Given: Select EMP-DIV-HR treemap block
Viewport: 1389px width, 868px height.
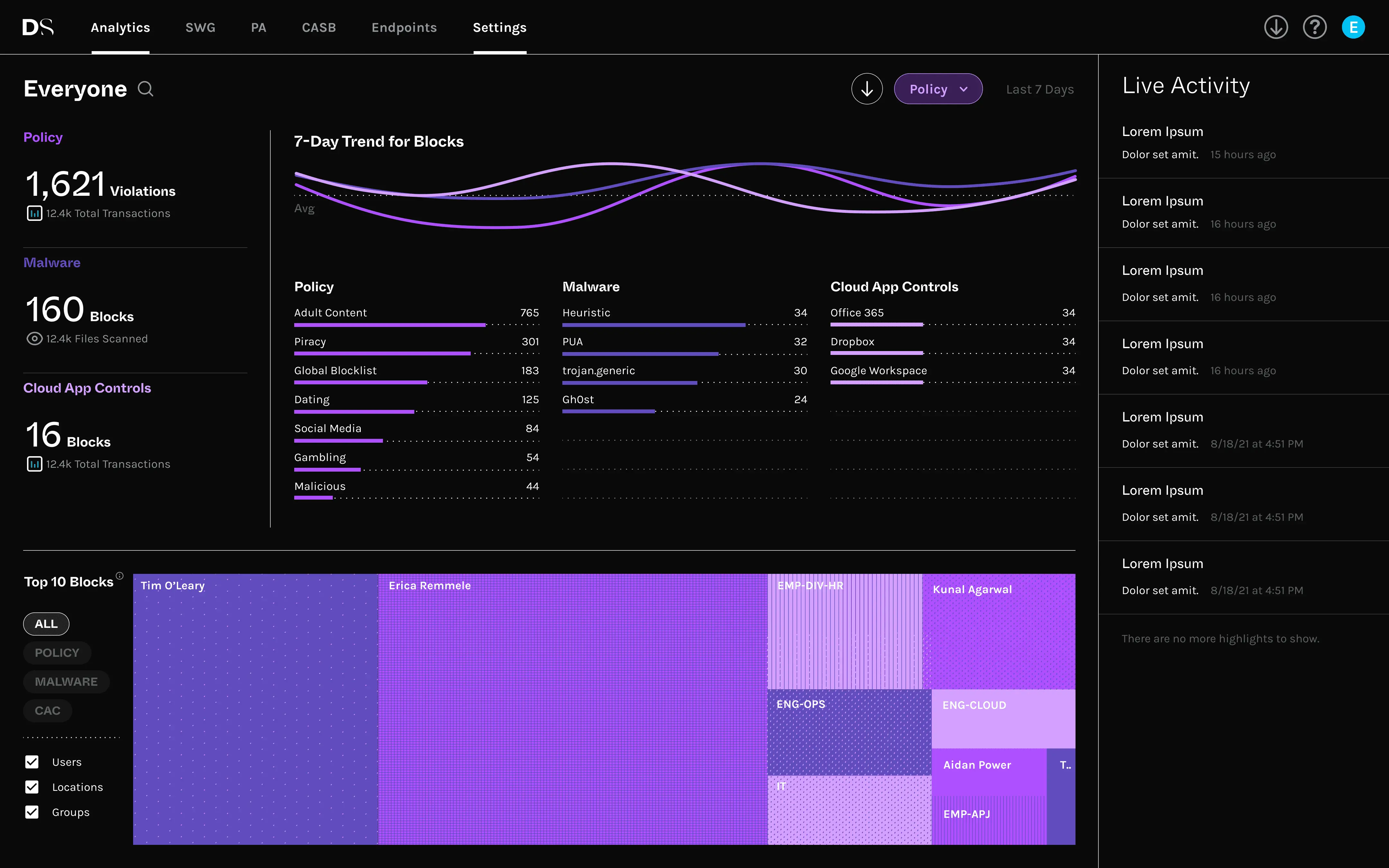Looking at the screenshot, I should 845,631.
